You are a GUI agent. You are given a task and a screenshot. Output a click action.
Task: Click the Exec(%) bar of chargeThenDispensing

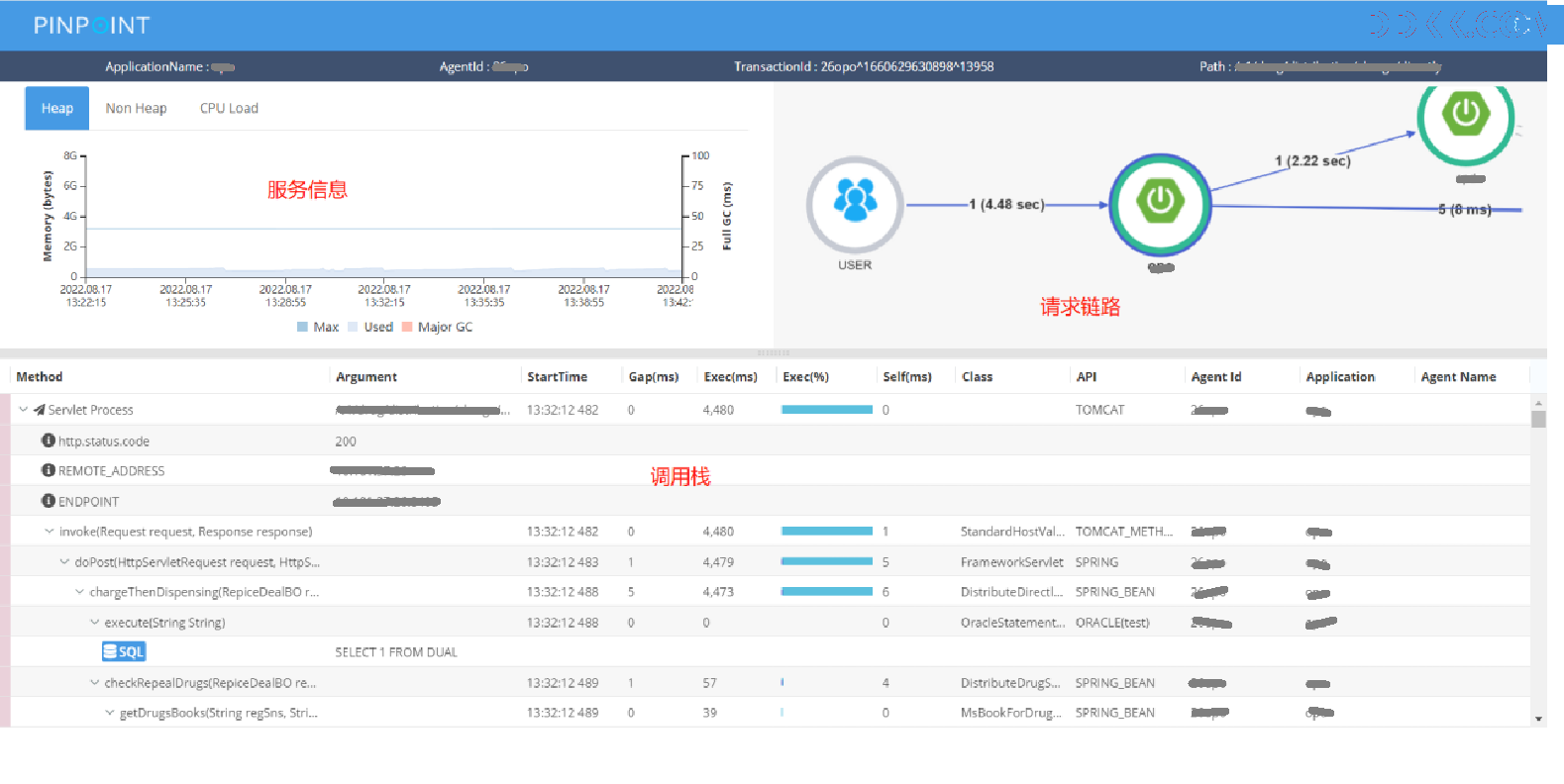(827, 591)
